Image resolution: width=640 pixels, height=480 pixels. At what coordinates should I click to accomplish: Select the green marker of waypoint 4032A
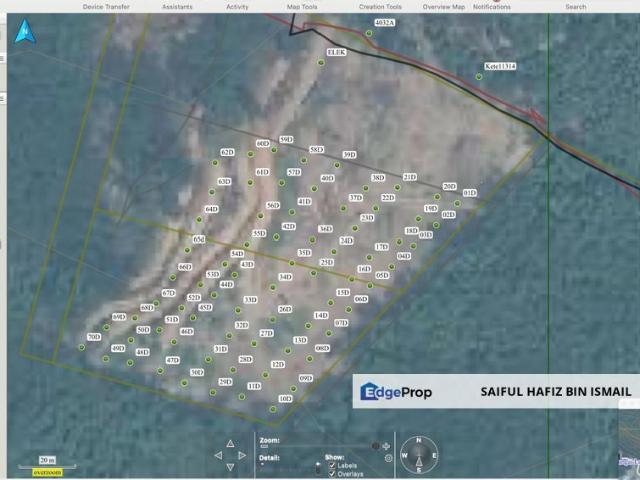369,33
